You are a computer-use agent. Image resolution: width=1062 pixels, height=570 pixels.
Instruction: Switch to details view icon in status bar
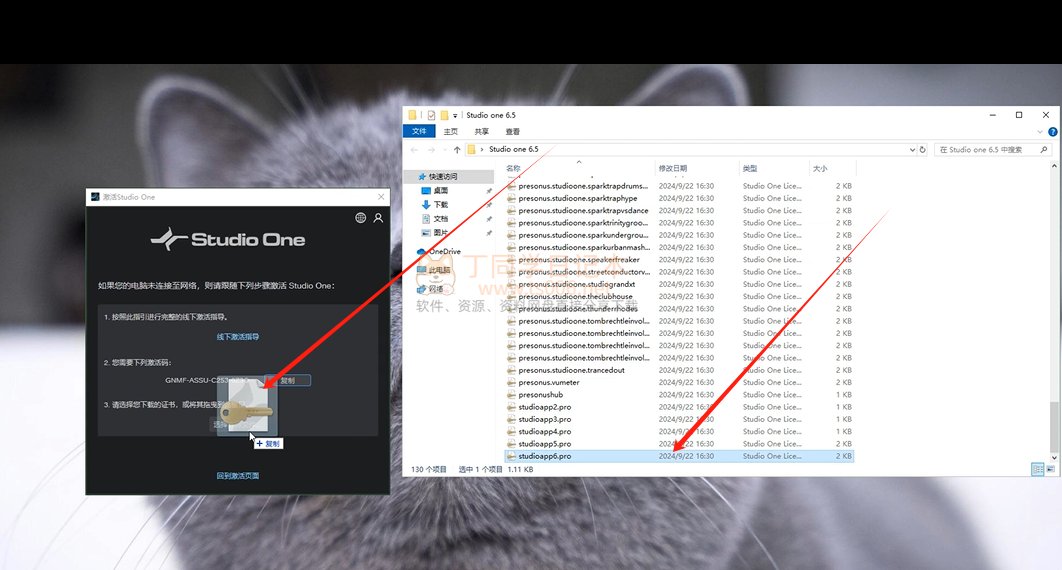point(1037,469)
